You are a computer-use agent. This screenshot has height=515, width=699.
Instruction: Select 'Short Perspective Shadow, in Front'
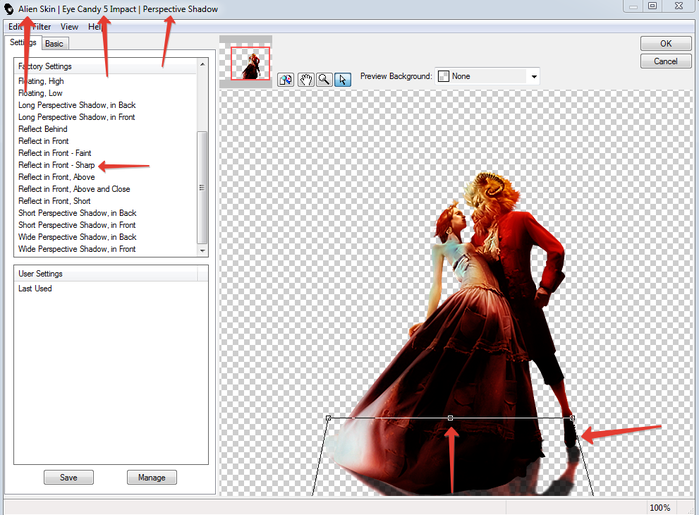(77, 225)
